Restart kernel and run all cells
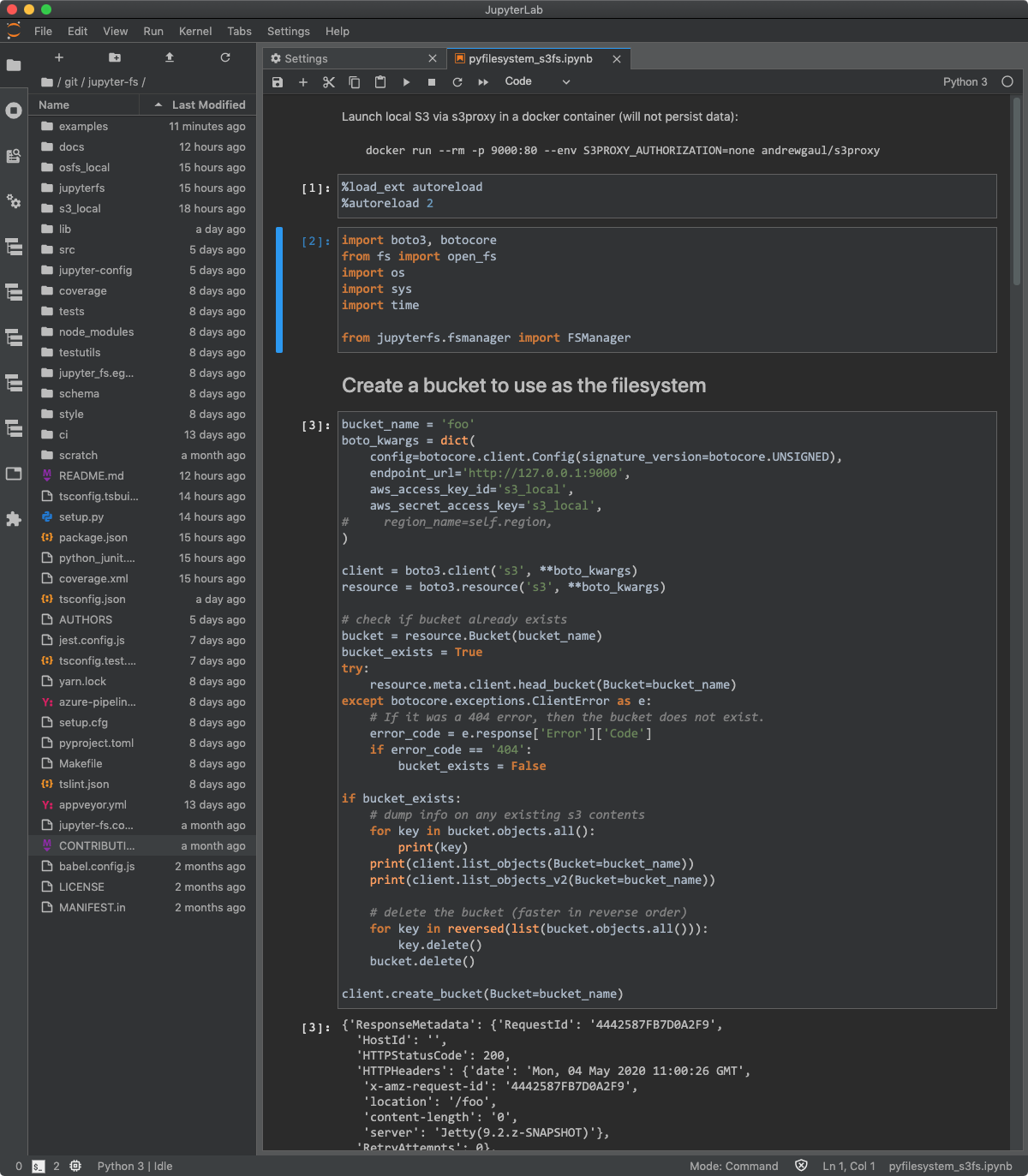 483,82
